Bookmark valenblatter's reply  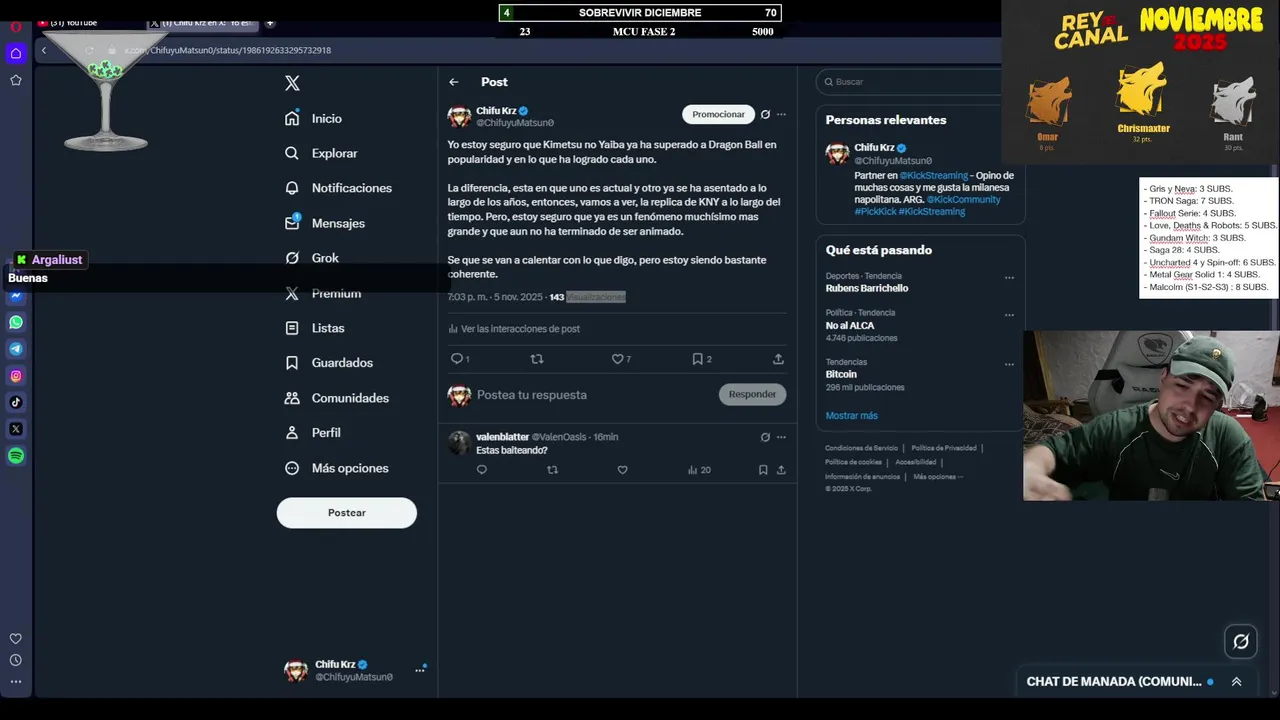tap(763, 470)
